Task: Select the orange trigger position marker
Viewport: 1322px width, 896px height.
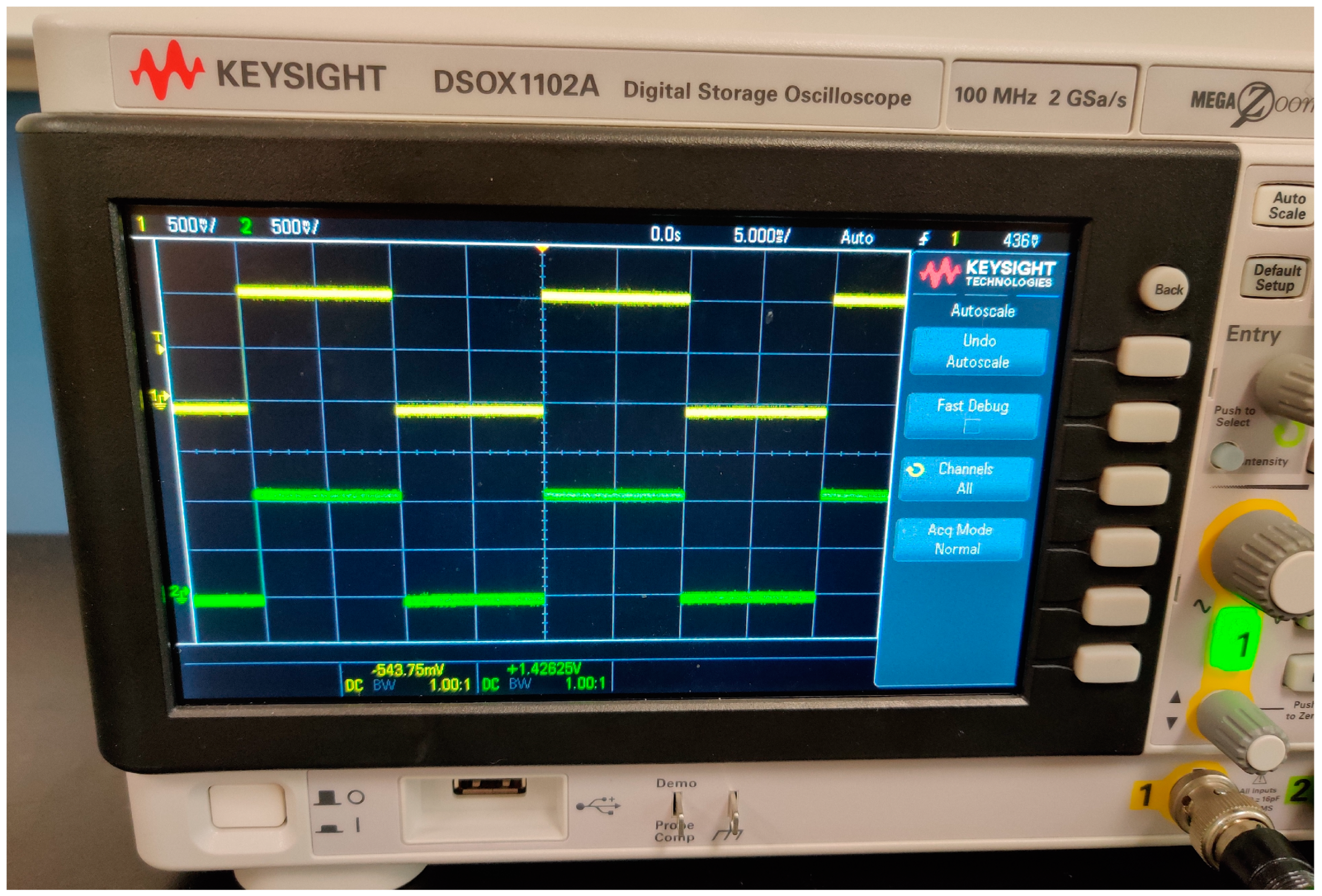Action: (542, 249)
